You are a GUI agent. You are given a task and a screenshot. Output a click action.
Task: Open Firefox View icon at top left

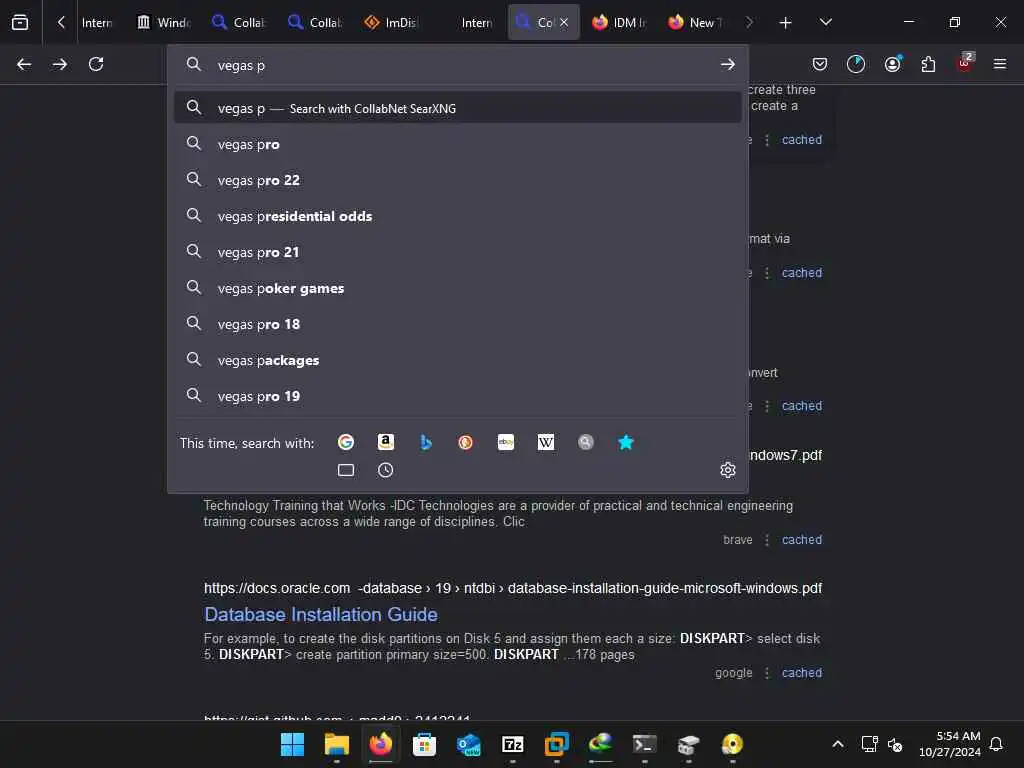(20, 22)
